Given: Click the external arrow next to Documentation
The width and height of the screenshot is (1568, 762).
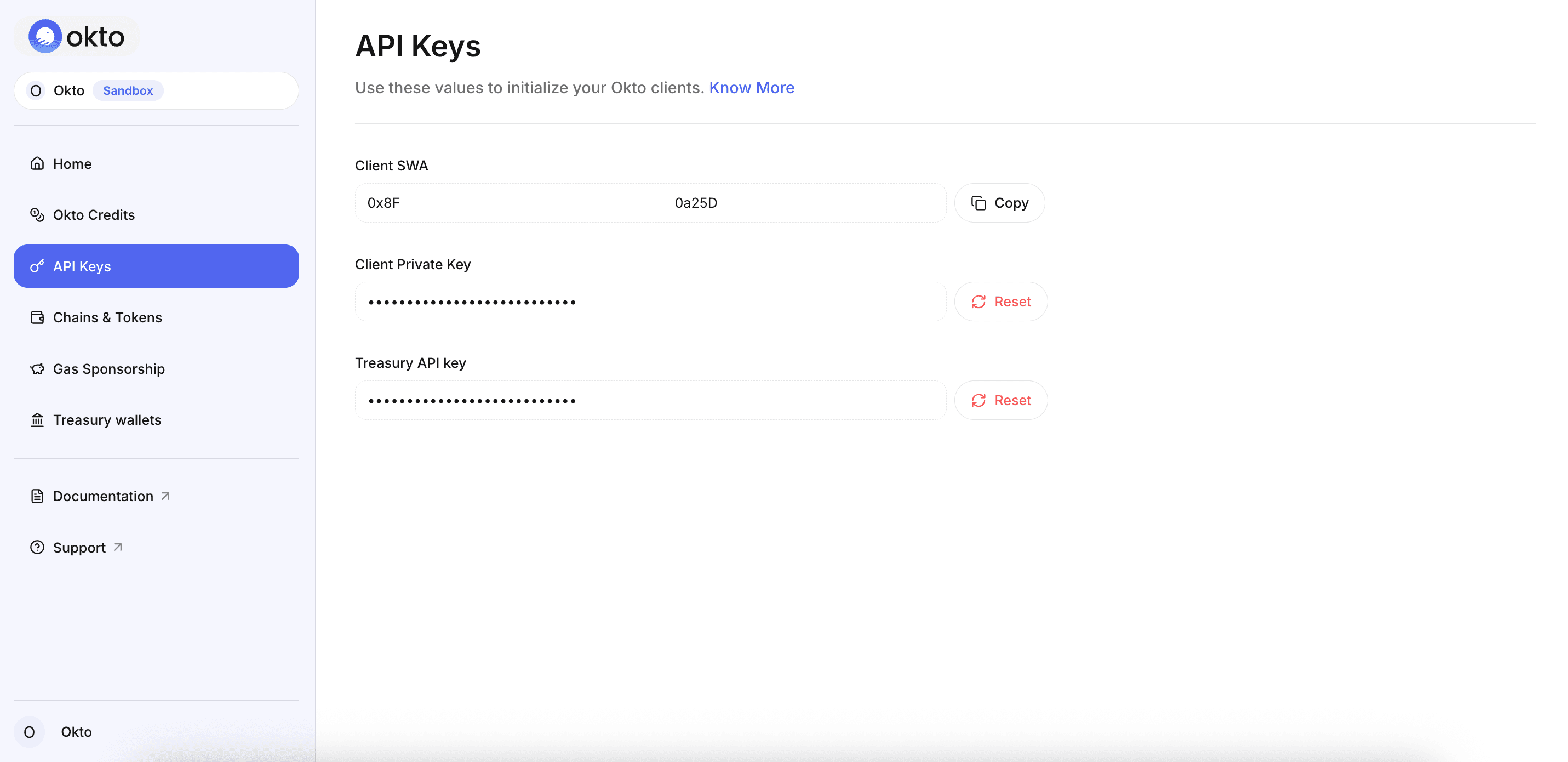Looking at the screenshot, I should 165,496.
